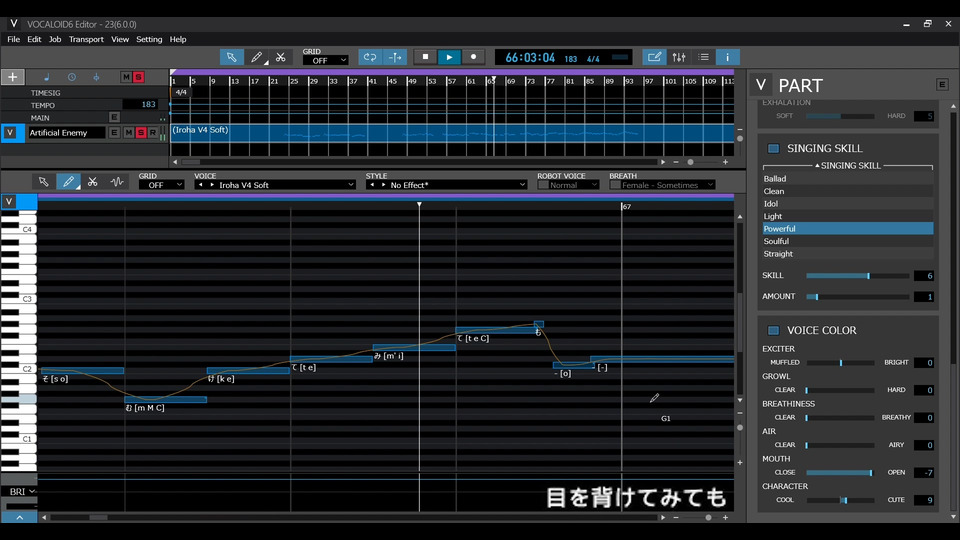The image size is (960, 540).
Task: Open effects E on Artificial Enemy track
Action: click(114, 132)
